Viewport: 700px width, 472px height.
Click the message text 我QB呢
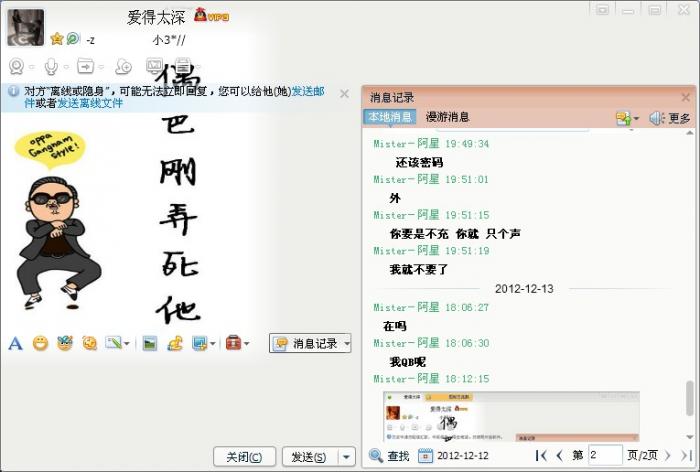(x=408, y=362)
